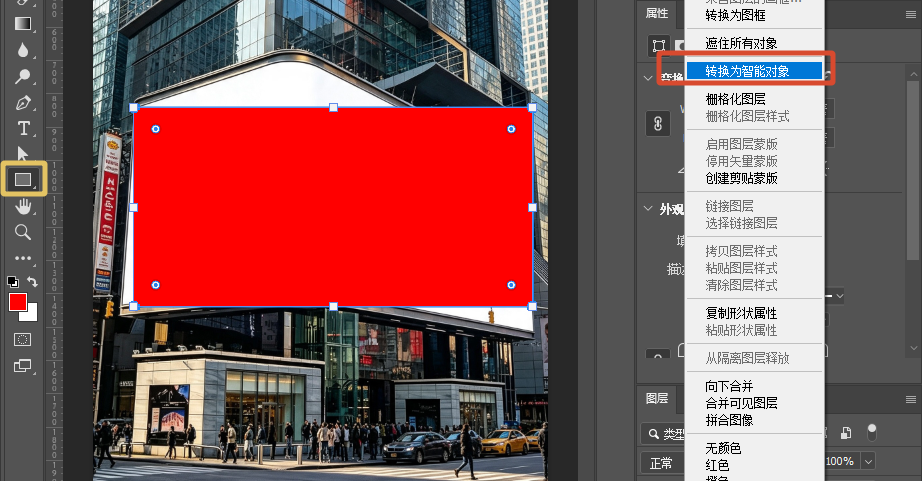
Task: Open the layer filter 类型 dropdown
Action: click(x=665, y=434)
